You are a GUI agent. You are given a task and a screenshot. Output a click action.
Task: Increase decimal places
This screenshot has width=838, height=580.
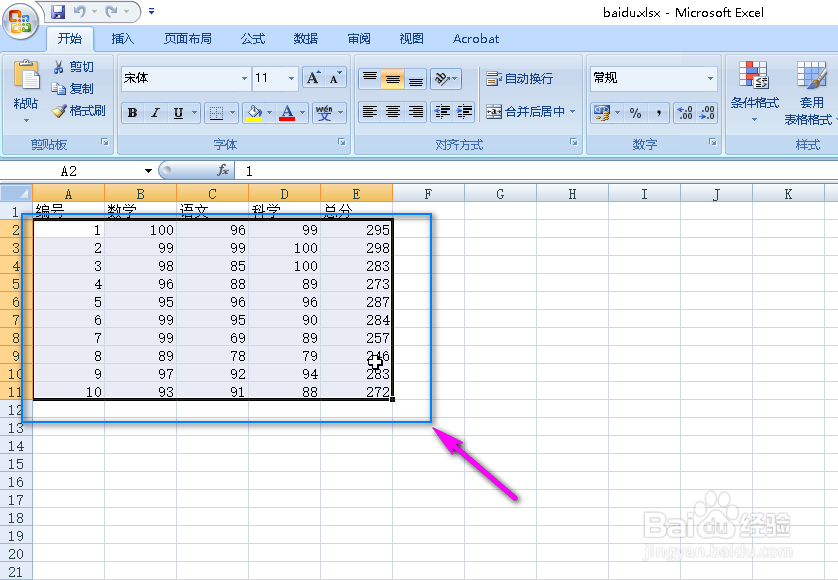tap(685, 113)
